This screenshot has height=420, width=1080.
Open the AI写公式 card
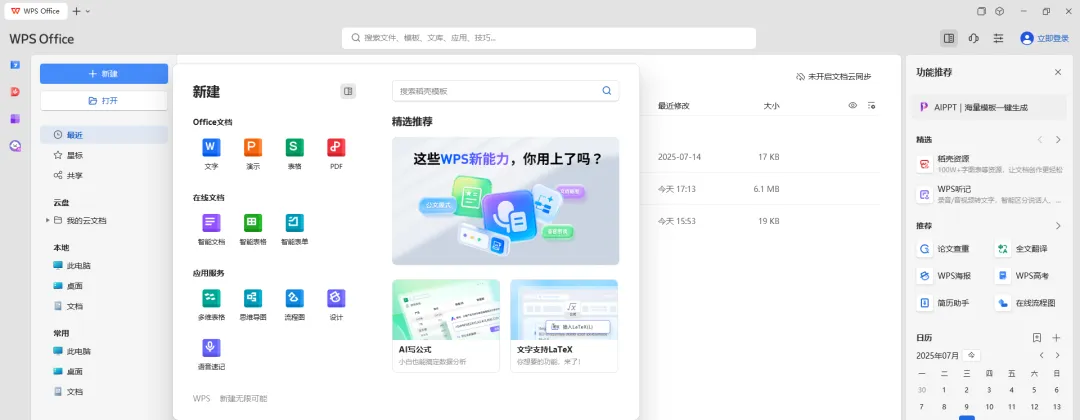446,326
